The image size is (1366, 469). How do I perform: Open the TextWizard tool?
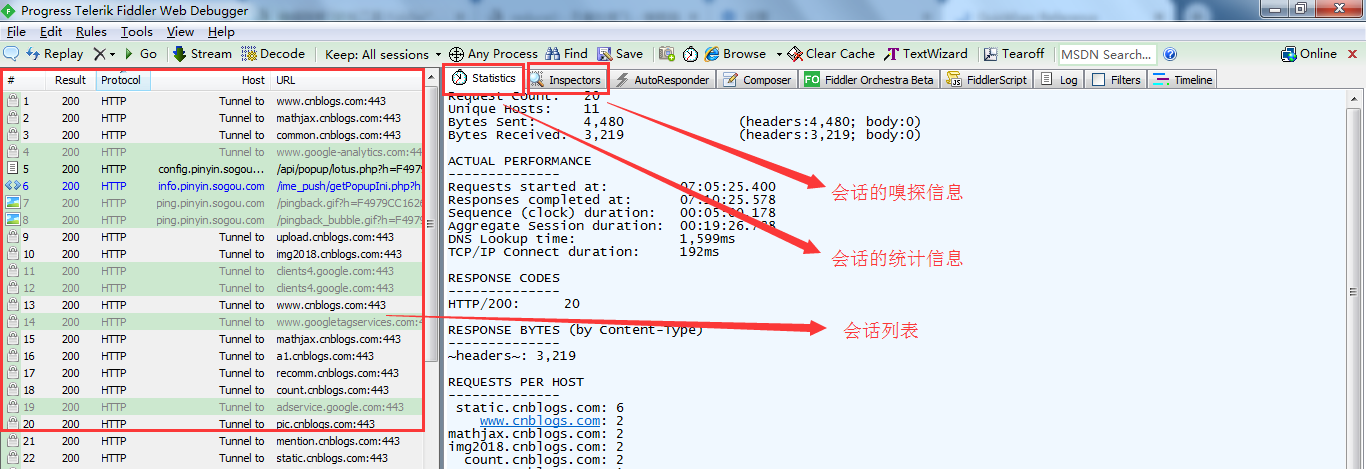click(926, 54)
